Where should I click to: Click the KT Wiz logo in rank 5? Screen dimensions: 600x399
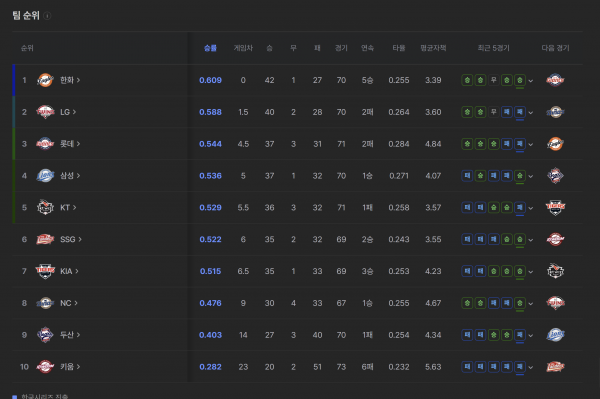pyautogui.click(x=45, y=207)
